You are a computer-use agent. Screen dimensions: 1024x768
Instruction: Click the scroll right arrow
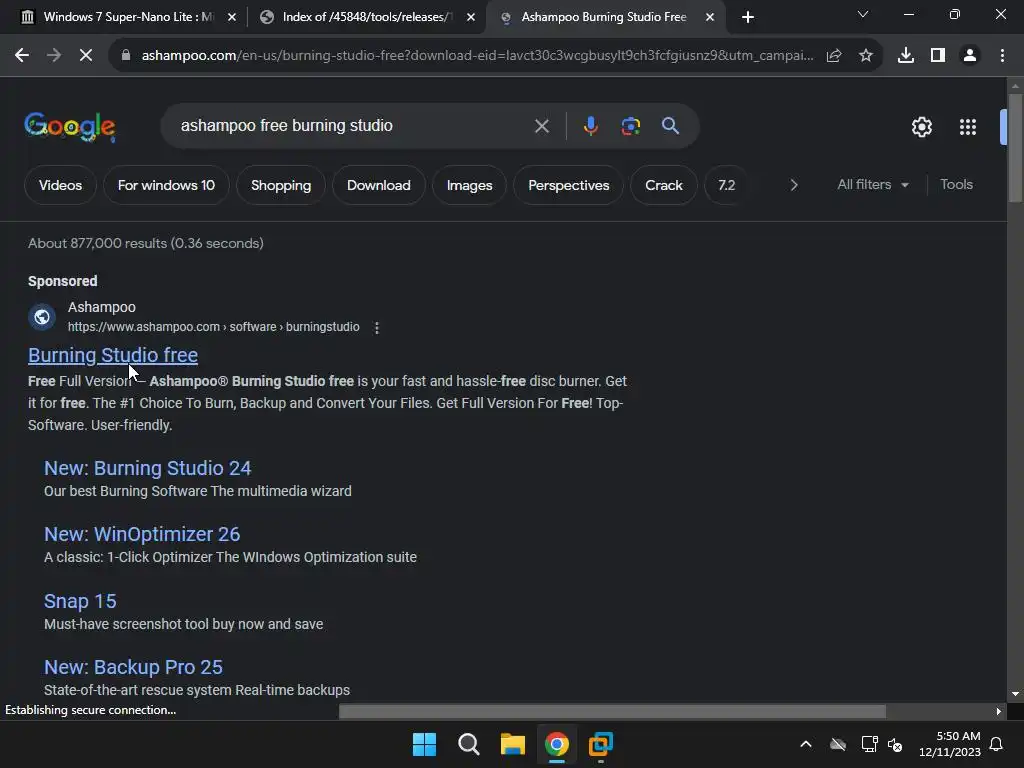(x=999, y=711)
